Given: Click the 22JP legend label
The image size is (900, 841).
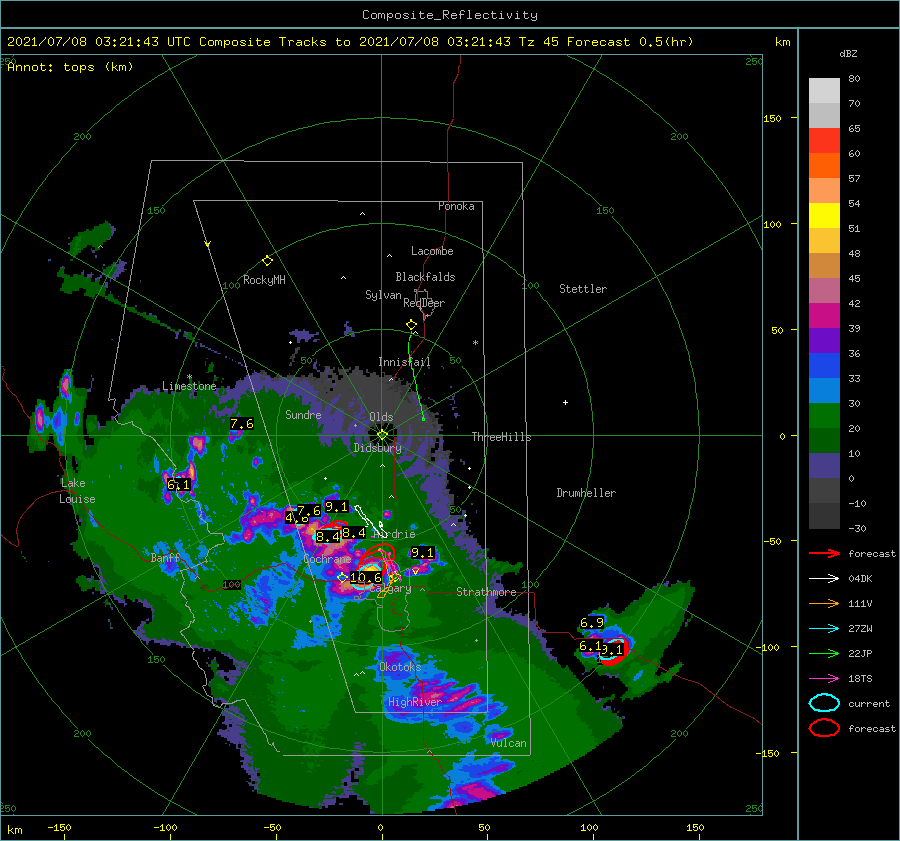Looking at the screenshot, I should 860,653.
